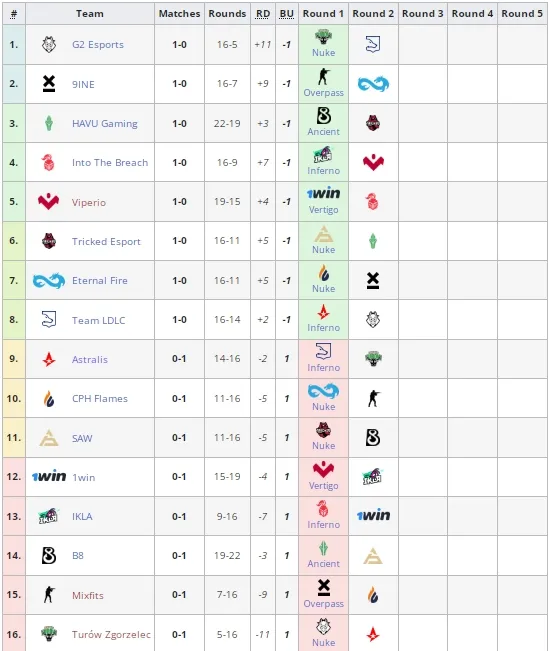
Task: Click Viperio logo in Into The Breach's Round 2
Action: [x=373, y=162]
